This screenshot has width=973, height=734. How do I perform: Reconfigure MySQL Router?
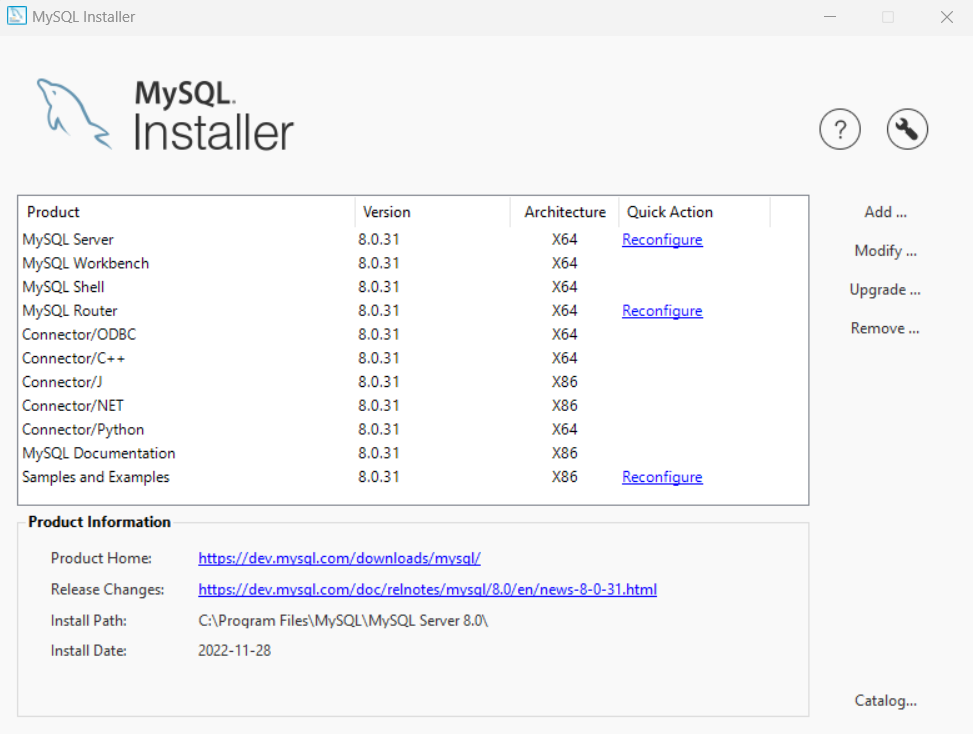(662, 311)
